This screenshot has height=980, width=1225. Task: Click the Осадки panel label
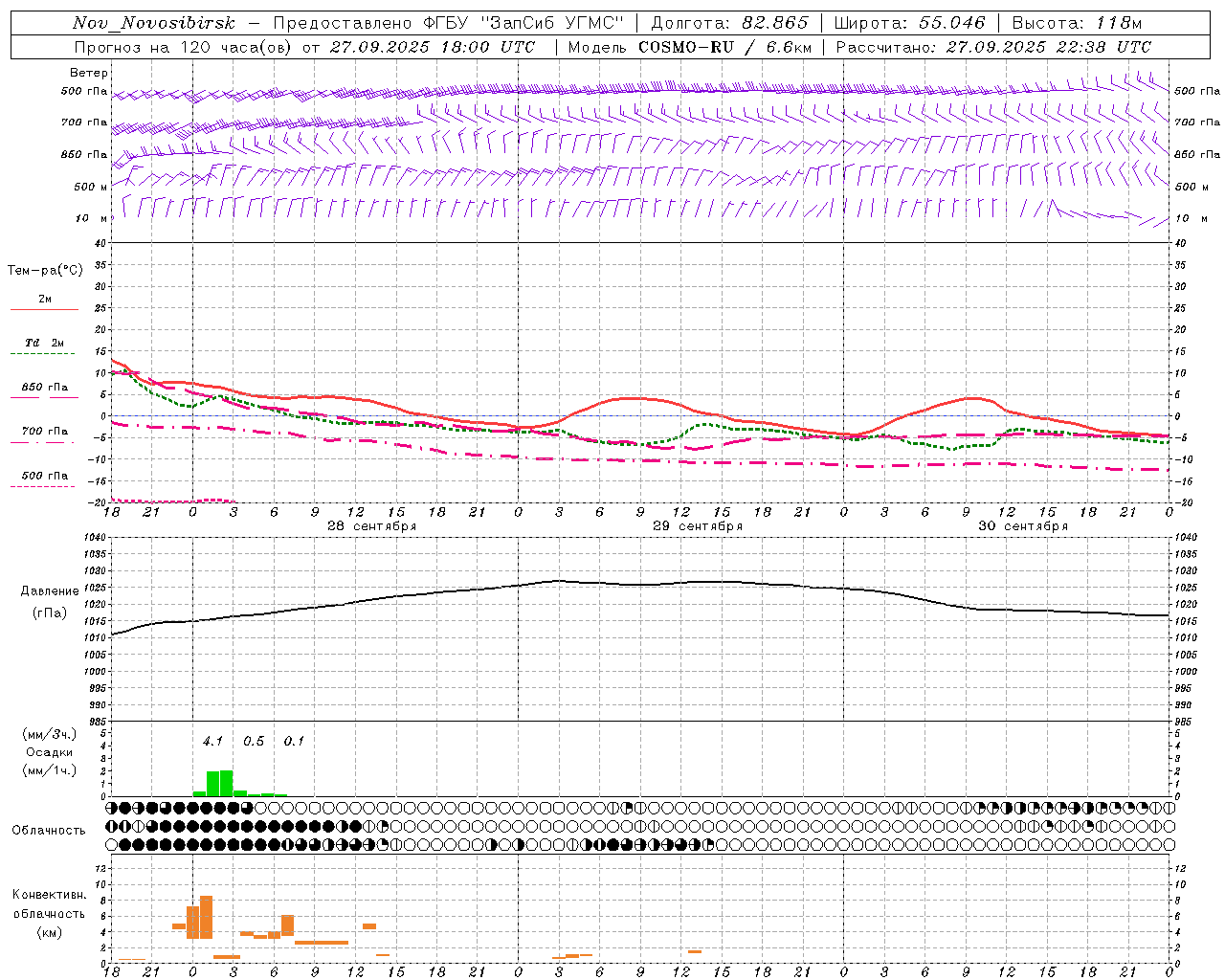tap(49, 752)
